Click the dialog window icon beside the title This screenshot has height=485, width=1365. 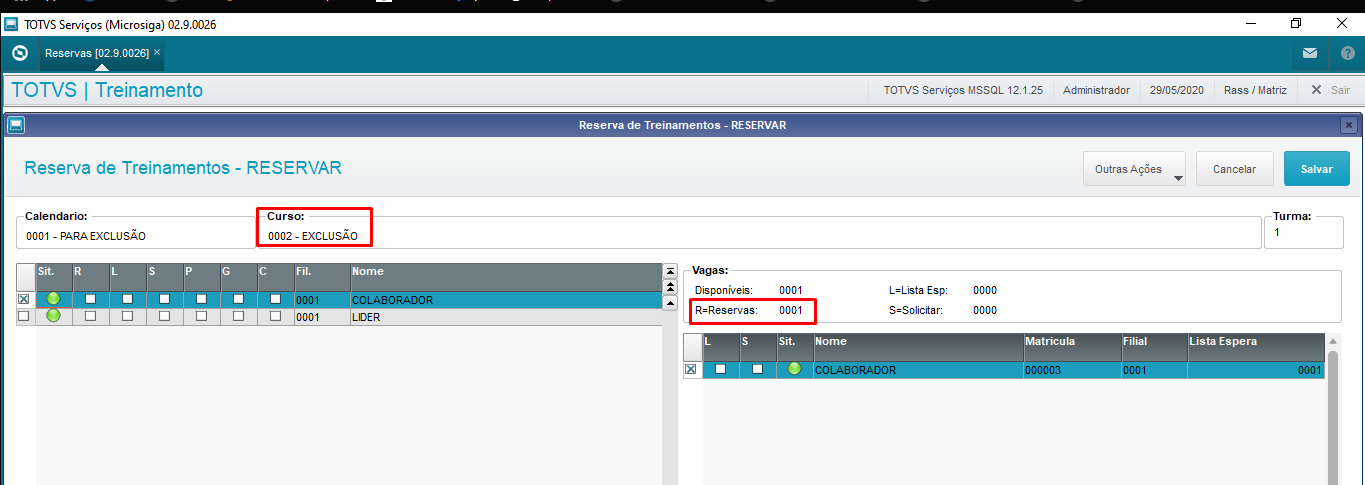coord(15,125)
